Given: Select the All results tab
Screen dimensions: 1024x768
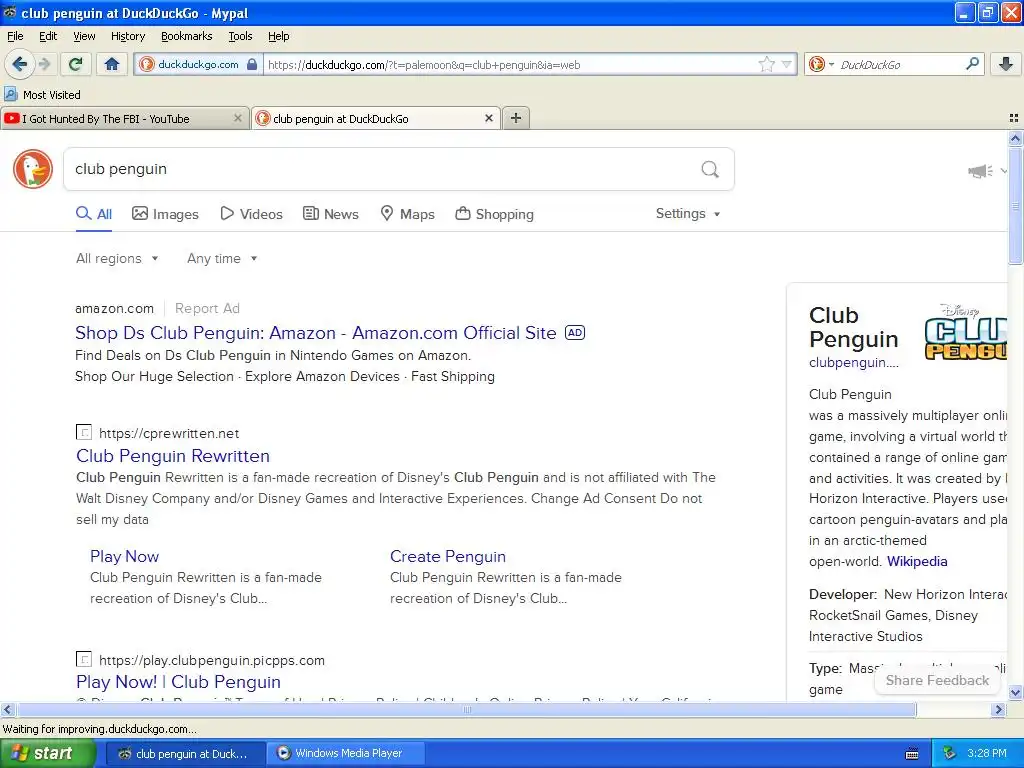Looking at the screenshot, I should tap(94, 214).
